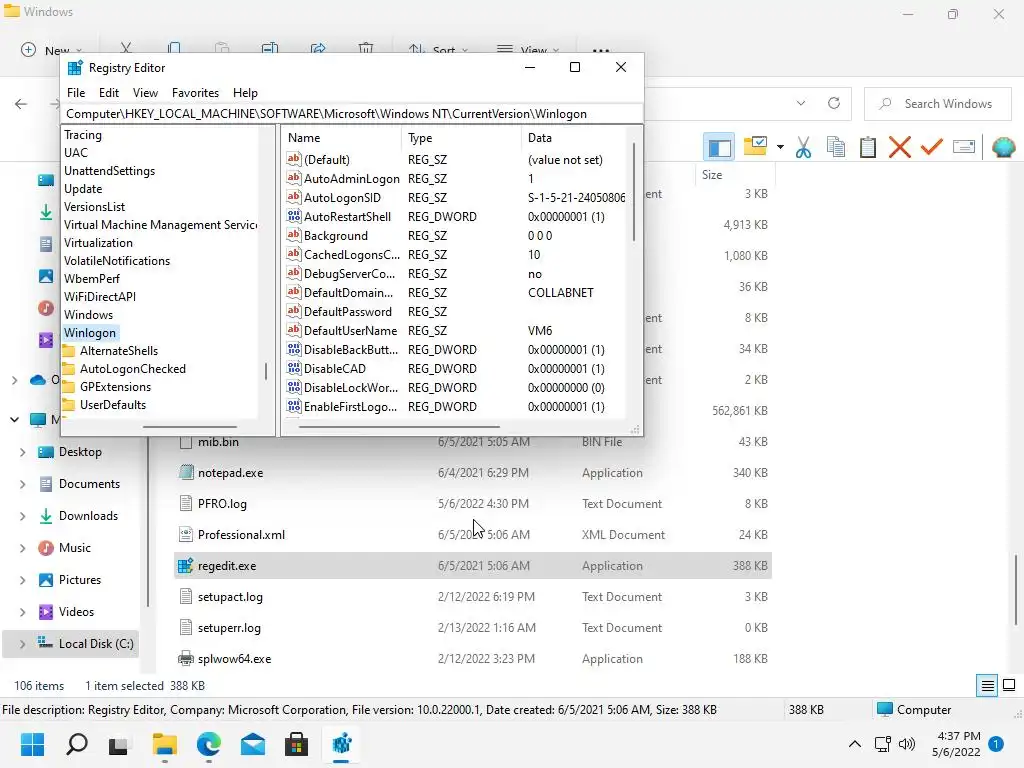
Task: Select the AlternateShells subkey folder
Action: [x=118, y=351]
